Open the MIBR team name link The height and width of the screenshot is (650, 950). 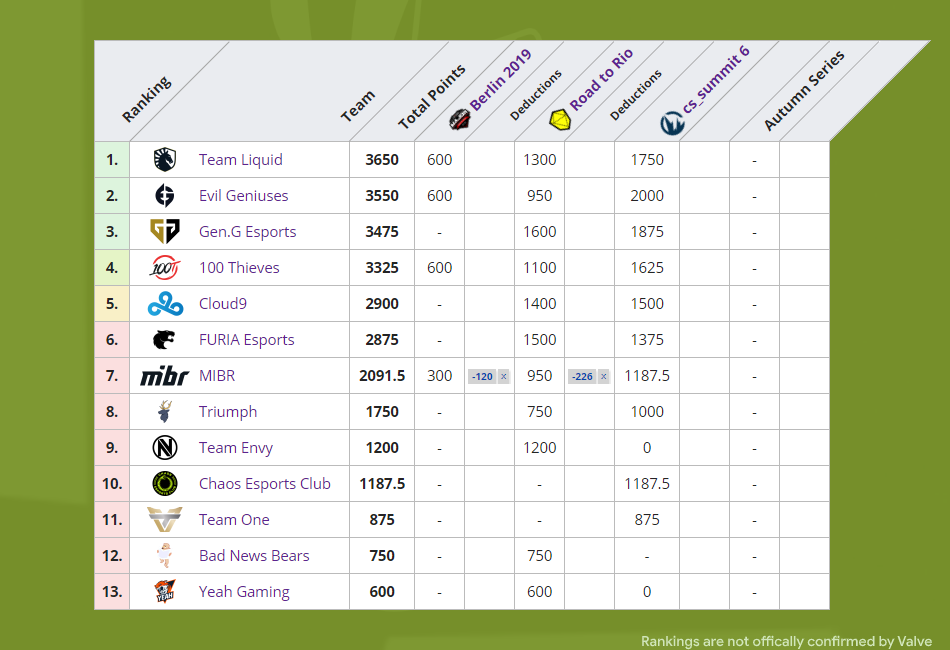click(x=217, y=376)
